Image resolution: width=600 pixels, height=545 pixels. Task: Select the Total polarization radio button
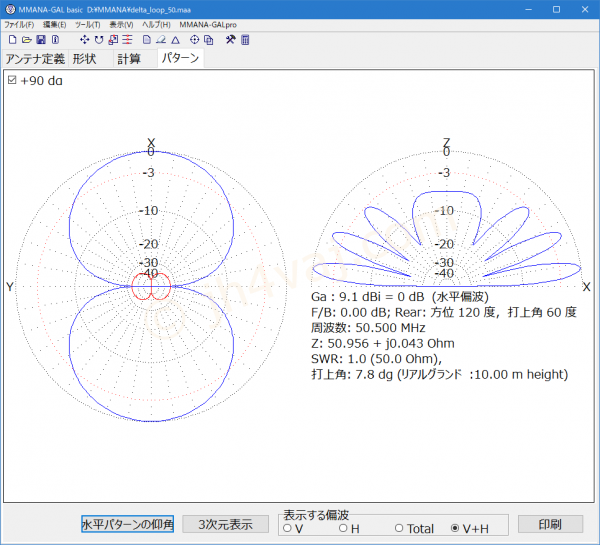point(399,528)
